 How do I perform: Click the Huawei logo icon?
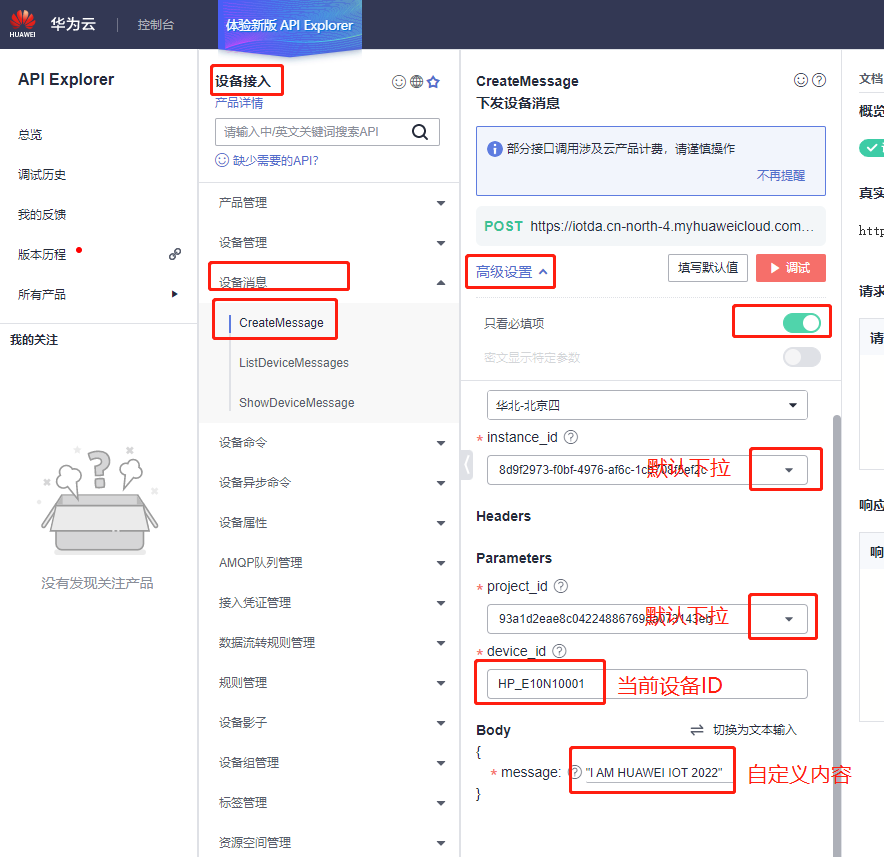(23, 24)
